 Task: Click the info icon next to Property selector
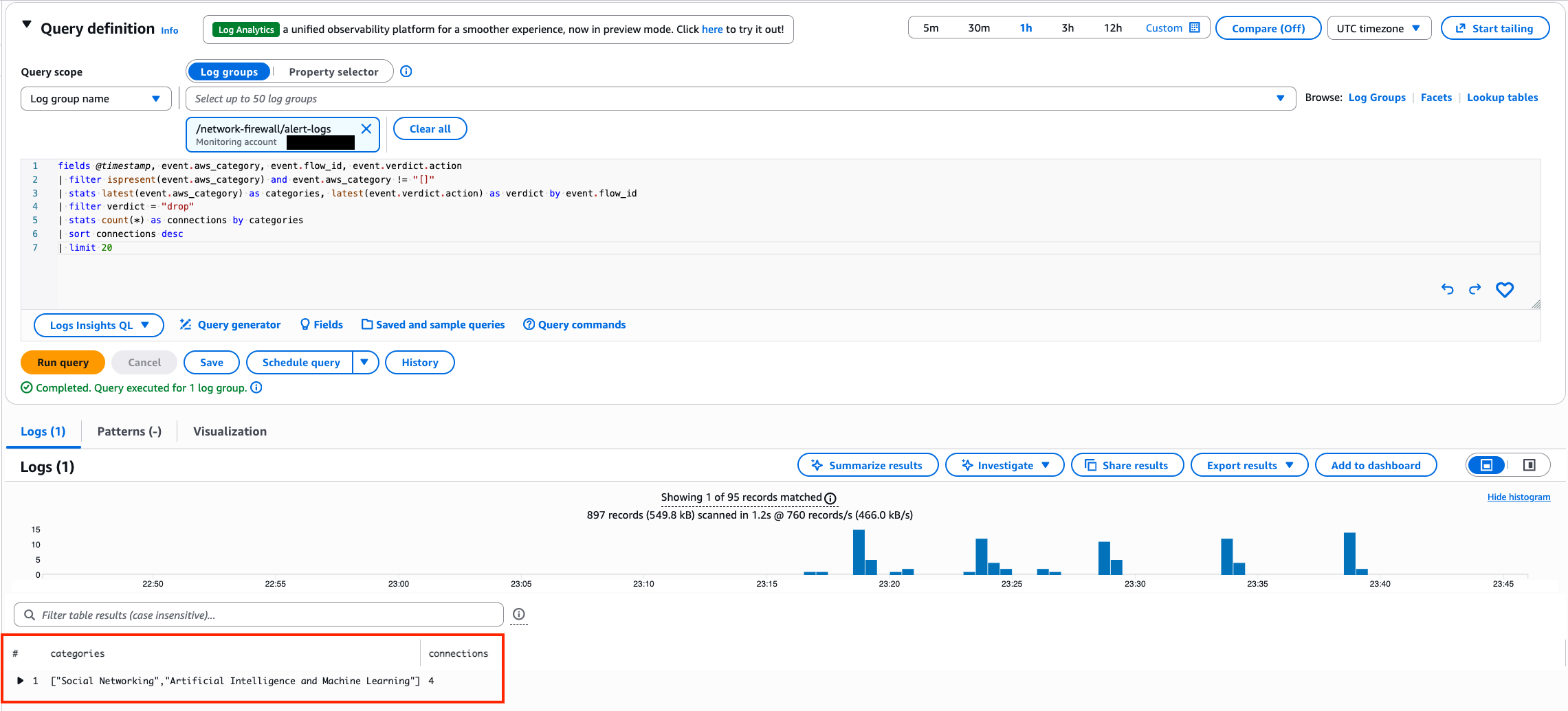click(x=406, y=71)
